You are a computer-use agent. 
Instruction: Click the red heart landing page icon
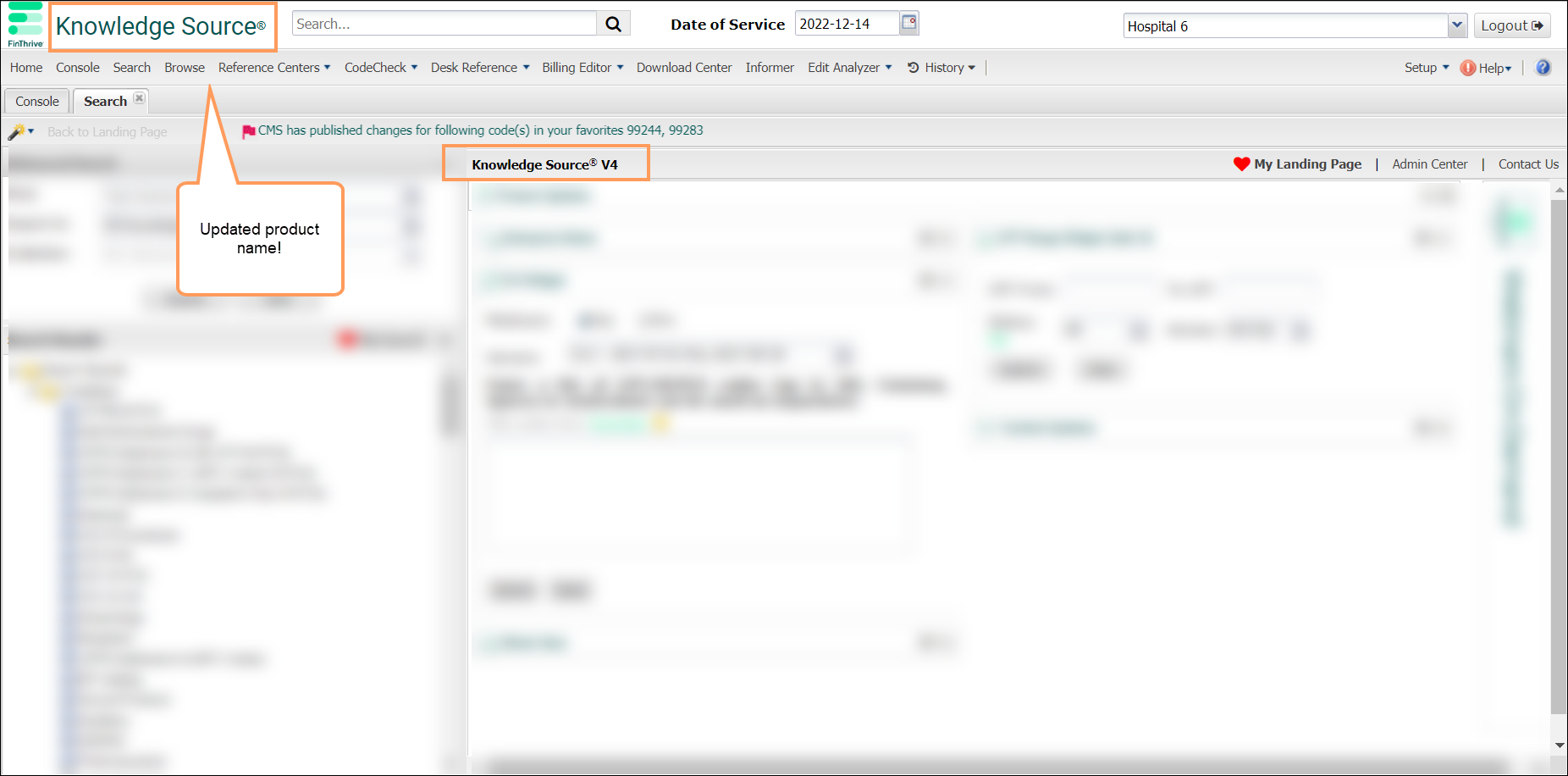point(1241,164)
